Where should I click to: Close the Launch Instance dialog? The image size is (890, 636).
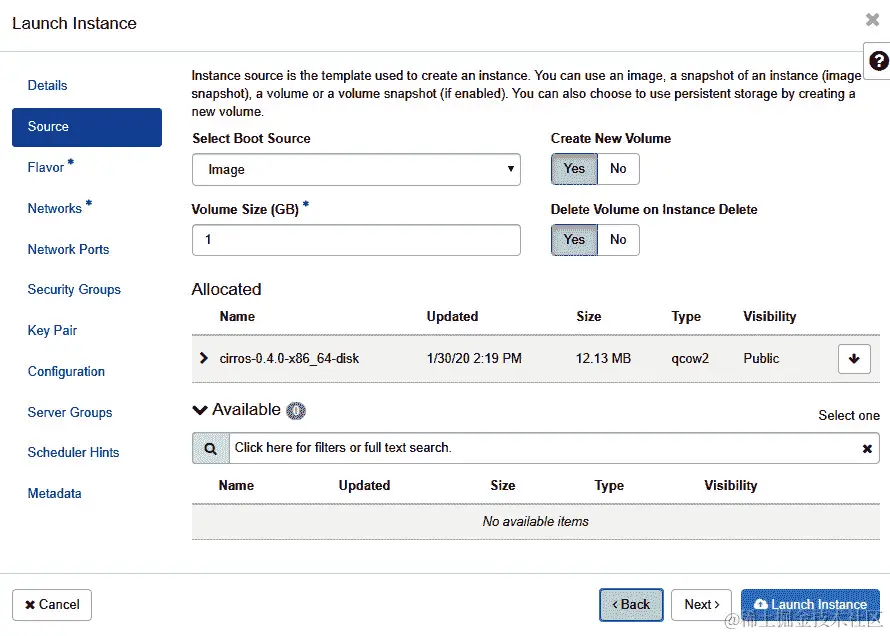tap(872, 20)
